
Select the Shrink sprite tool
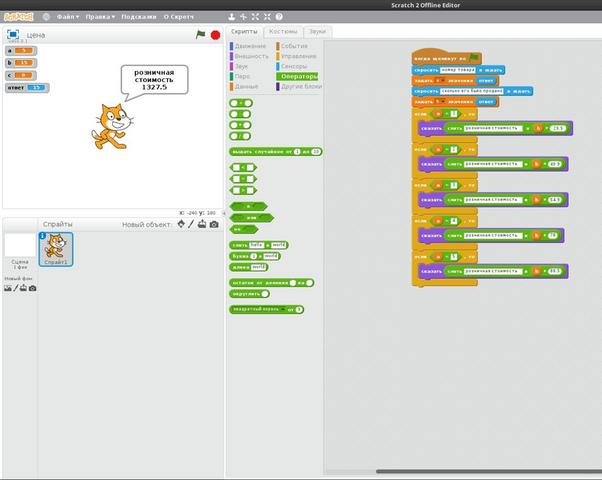[x=267, y=17]
